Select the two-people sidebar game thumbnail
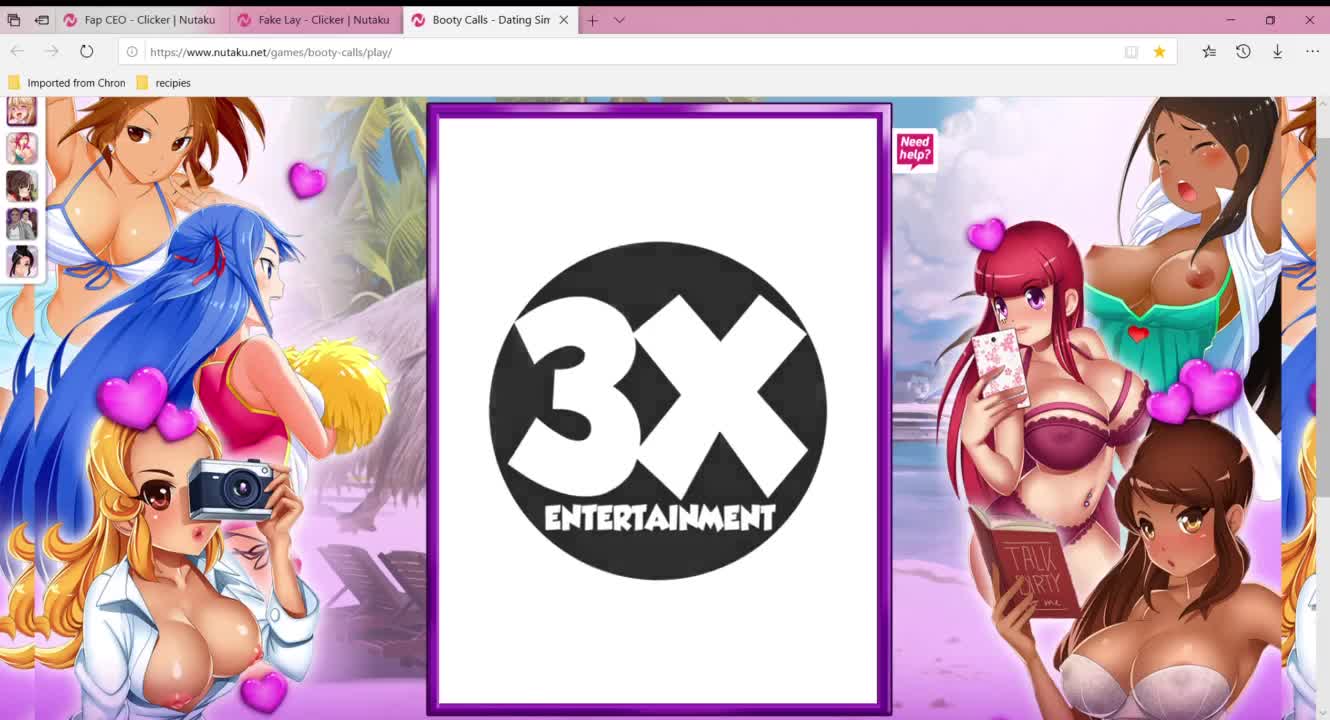 click(x=22, y=224)
